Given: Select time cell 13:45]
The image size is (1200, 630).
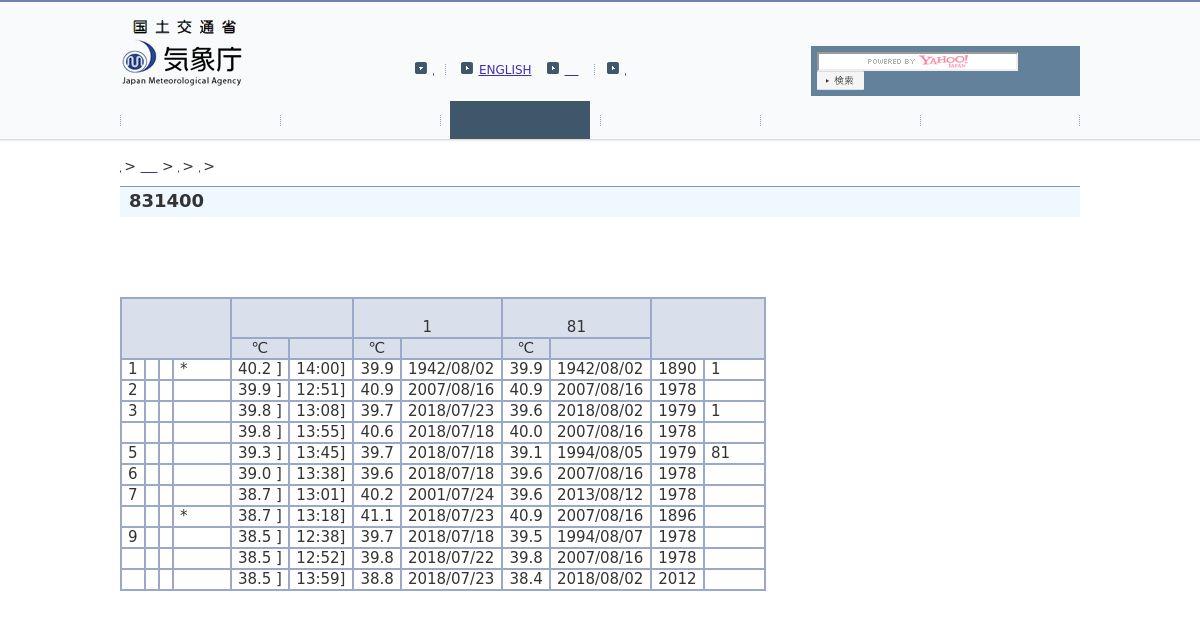Looking at the screenshot, I should 321,453.
